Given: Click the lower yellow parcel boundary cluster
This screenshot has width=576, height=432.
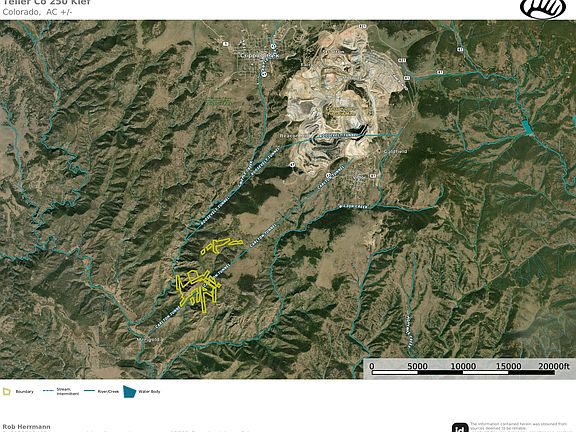Looking at the screenshot, I should pos(198,291).
